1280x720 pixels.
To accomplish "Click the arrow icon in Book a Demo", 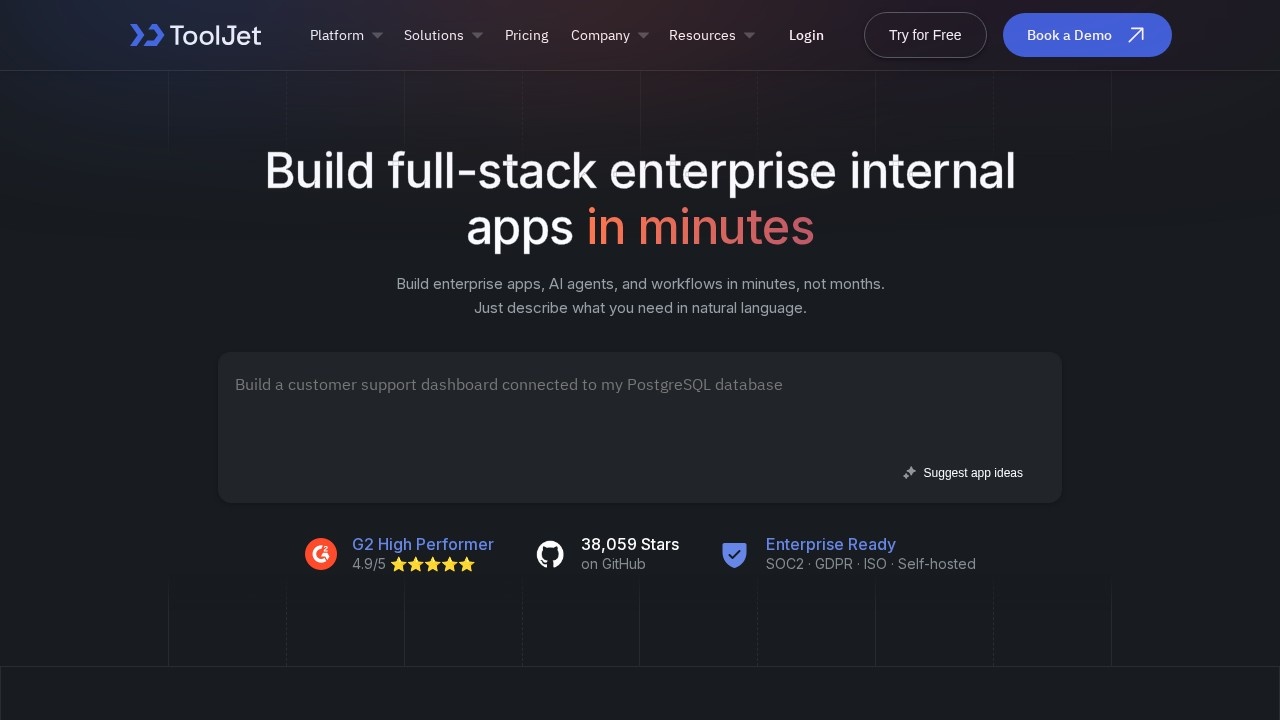I will 1136,35.
